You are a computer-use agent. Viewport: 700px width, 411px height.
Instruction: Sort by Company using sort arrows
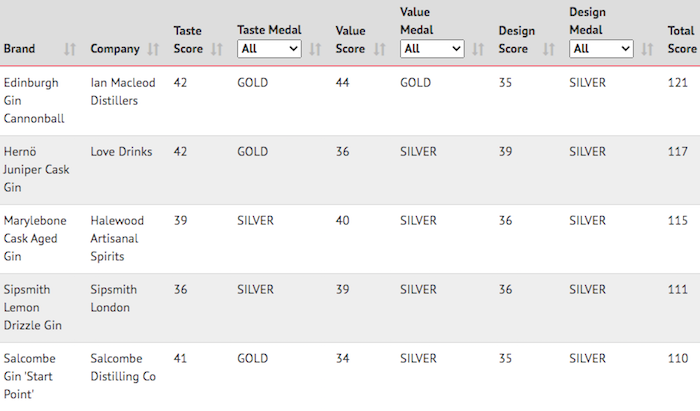click(153, 49)
